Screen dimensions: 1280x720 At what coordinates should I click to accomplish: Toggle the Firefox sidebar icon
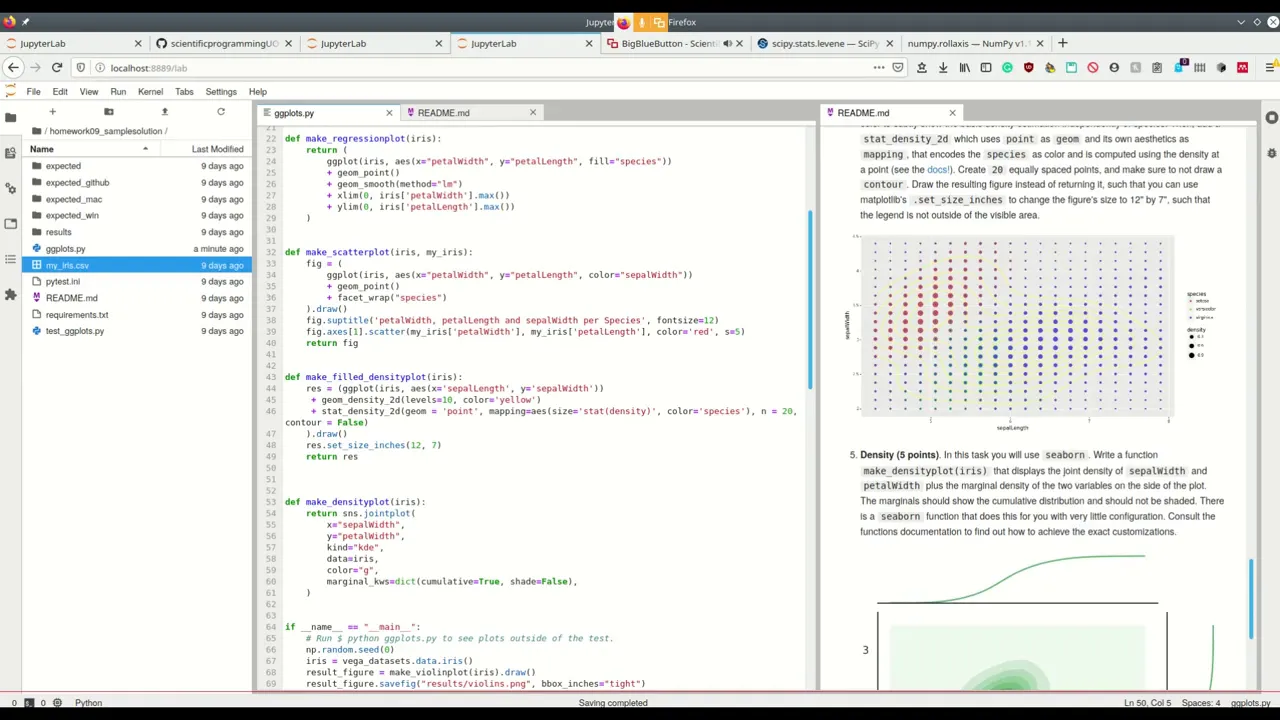986,67
